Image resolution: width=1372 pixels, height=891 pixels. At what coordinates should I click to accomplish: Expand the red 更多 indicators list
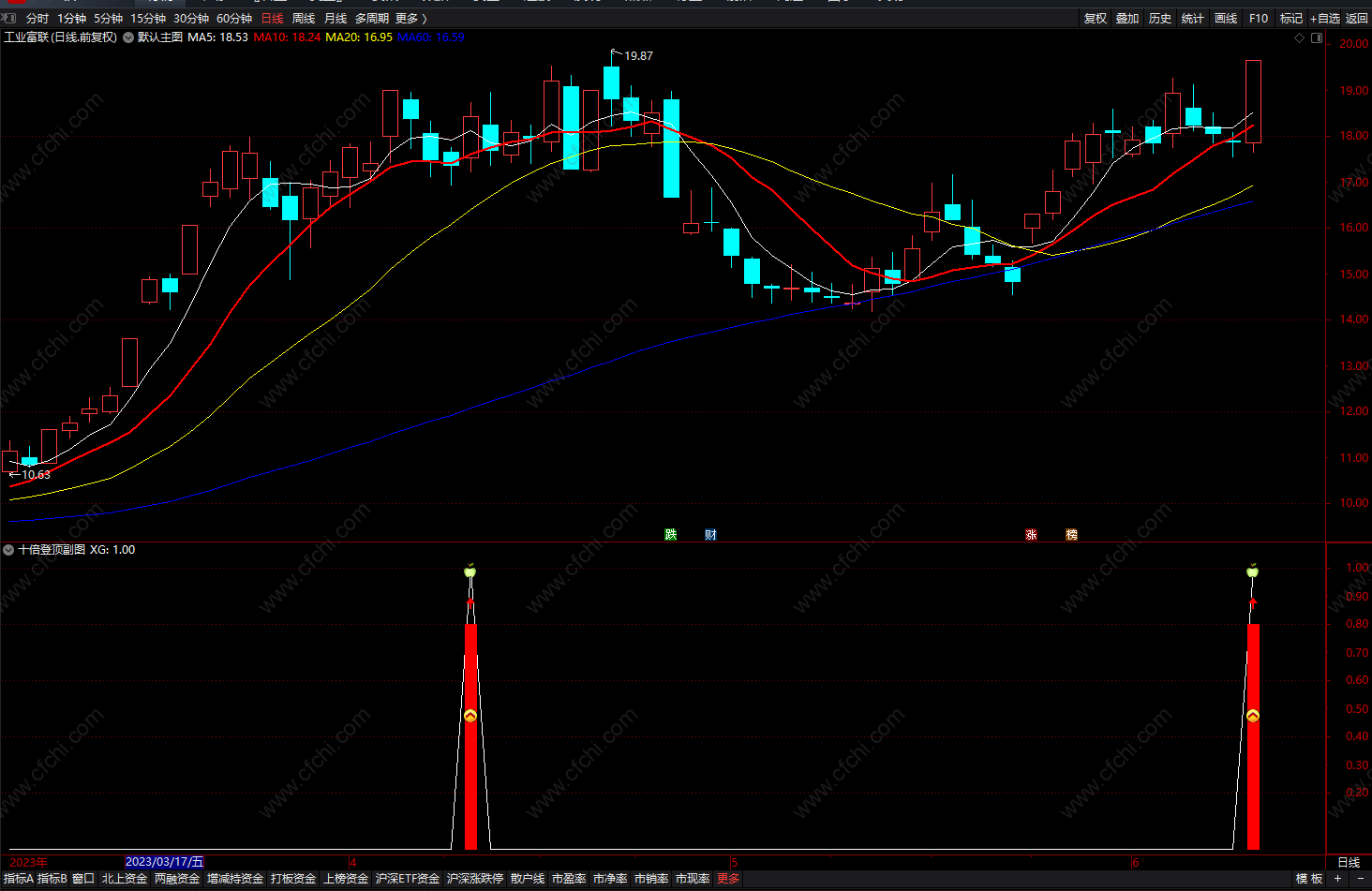pos(728,879)
